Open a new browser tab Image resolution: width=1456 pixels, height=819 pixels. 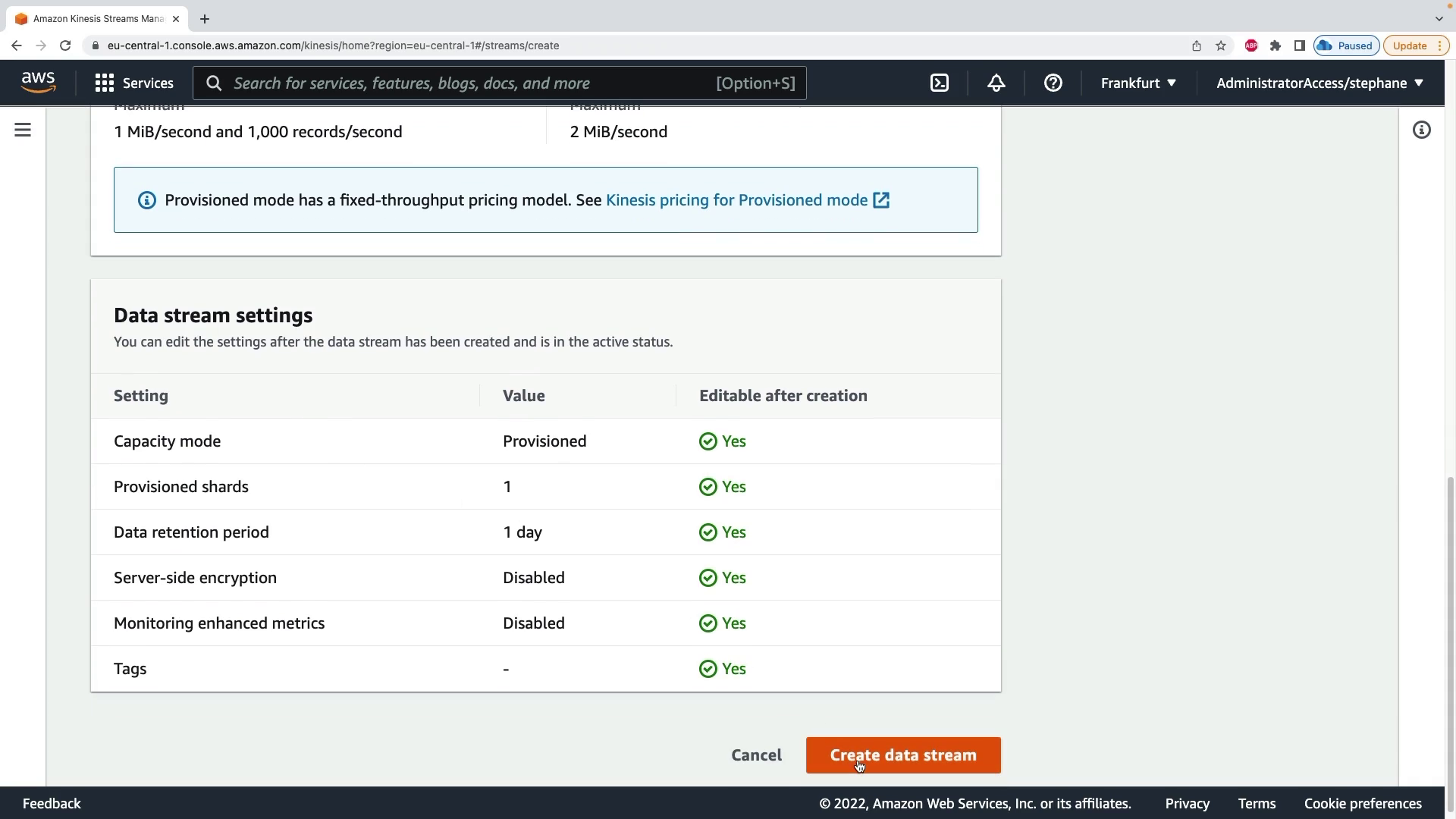[204, 19]
